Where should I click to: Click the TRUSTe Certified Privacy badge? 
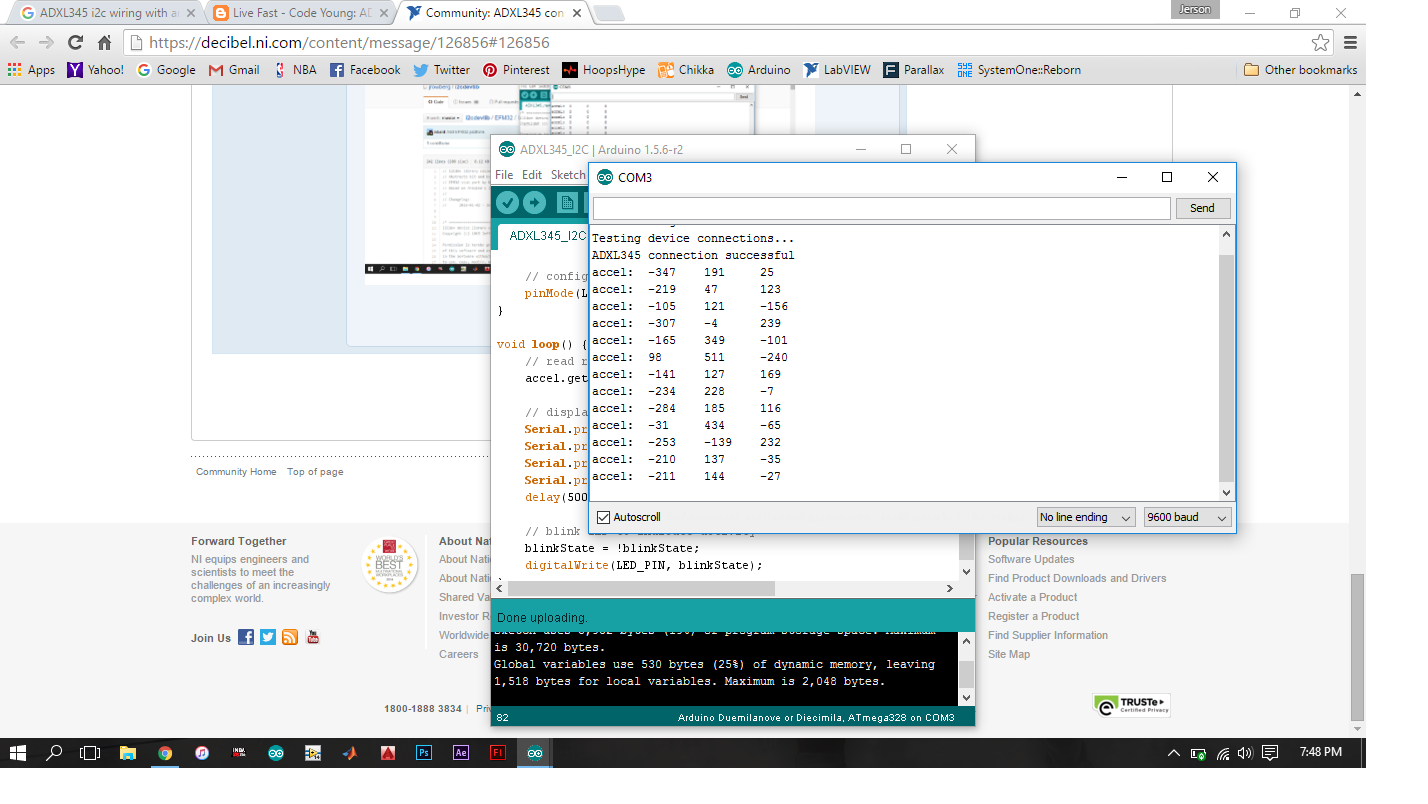1132,705
